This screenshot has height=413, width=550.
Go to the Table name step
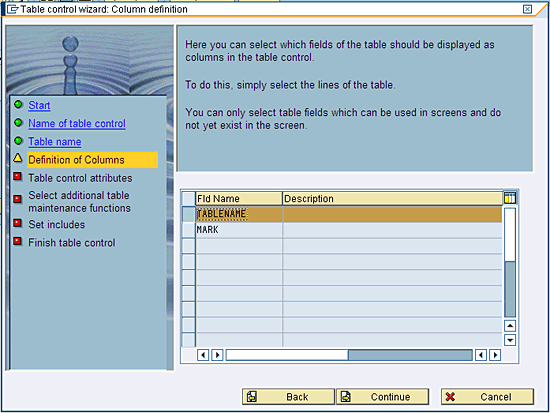click(x=55, y=142)
